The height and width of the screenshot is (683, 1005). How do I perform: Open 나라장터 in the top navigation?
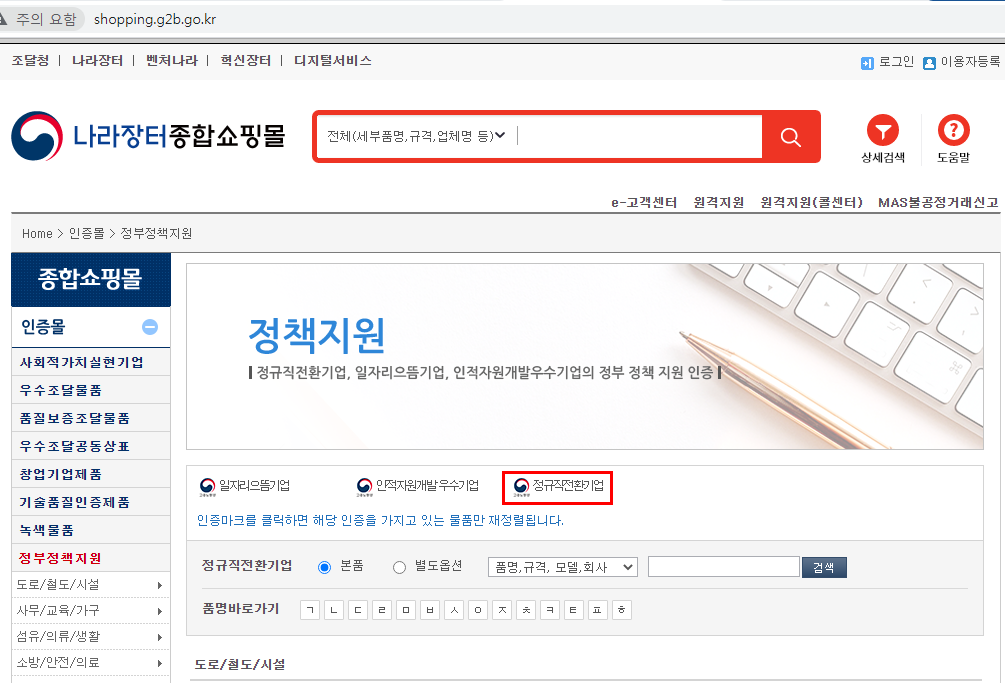coord(97,60)
